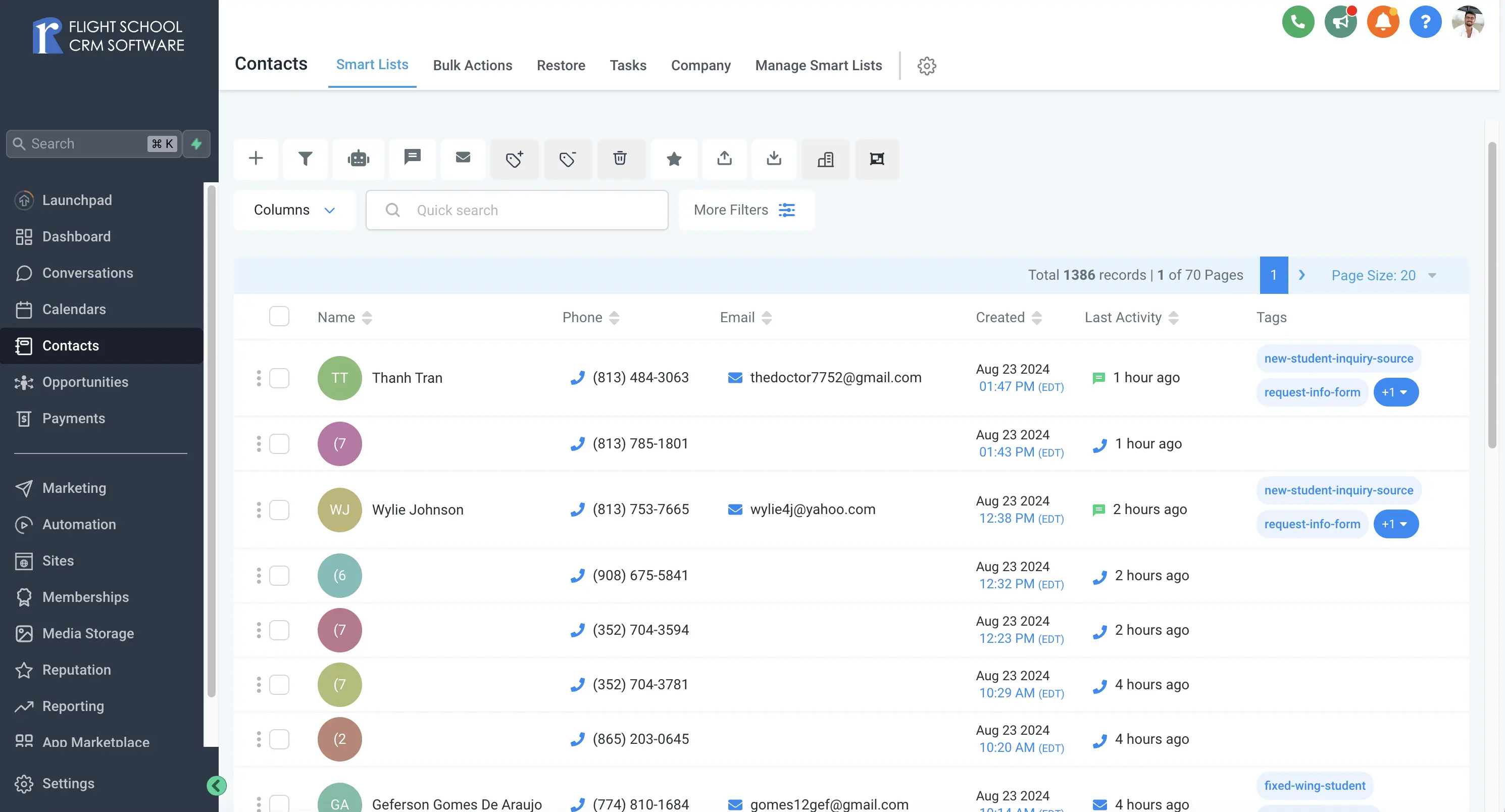This screenshot has width=1505, height=812.
Task: Click the green lightning quick action icon
Action: [x=196, y=144]
